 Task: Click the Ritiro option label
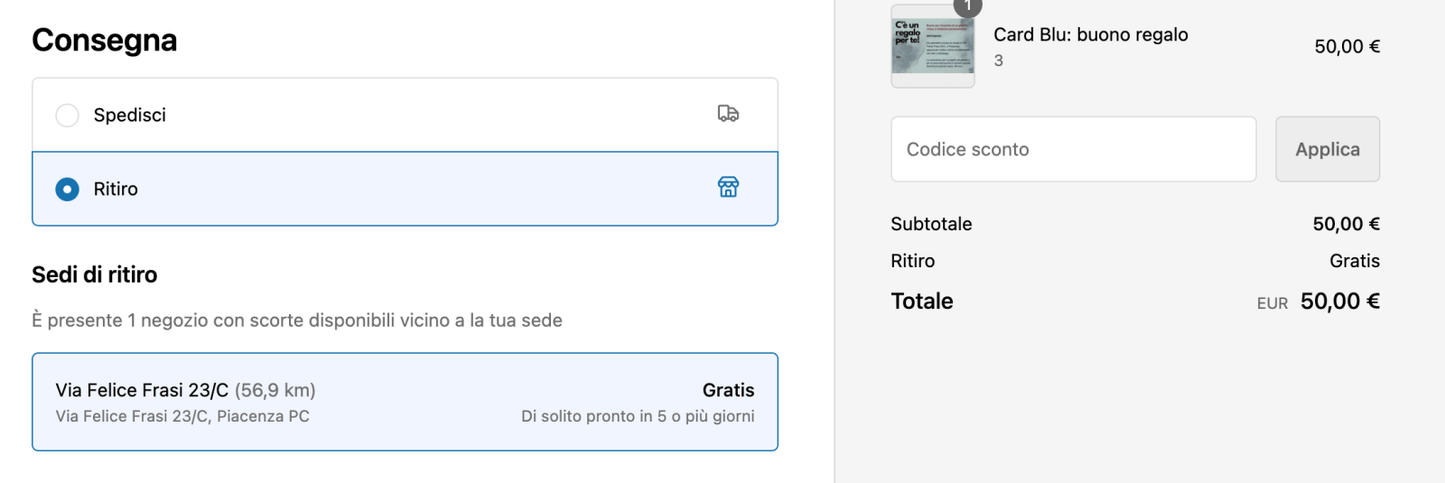(116, 189)
